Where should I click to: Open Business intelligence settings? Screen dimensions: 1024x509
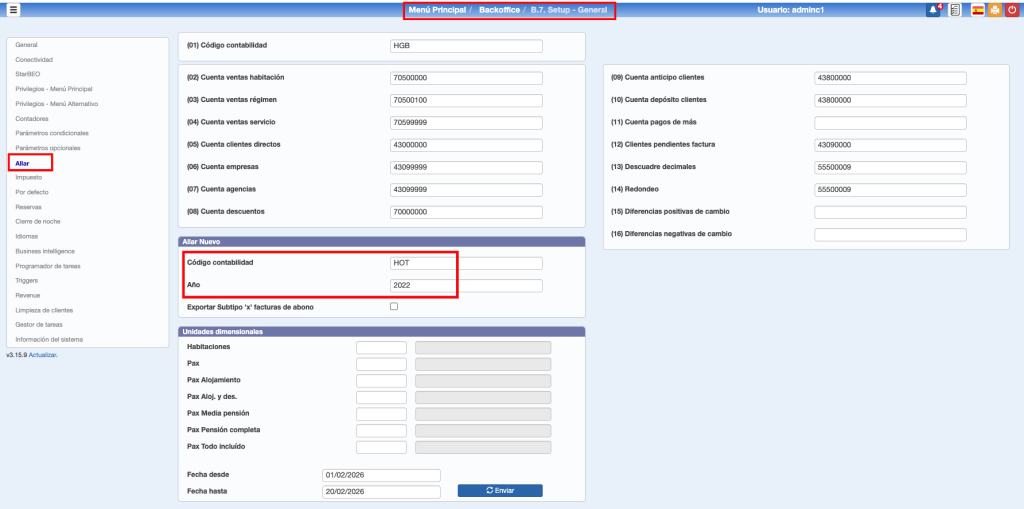[x=45, y=251]
